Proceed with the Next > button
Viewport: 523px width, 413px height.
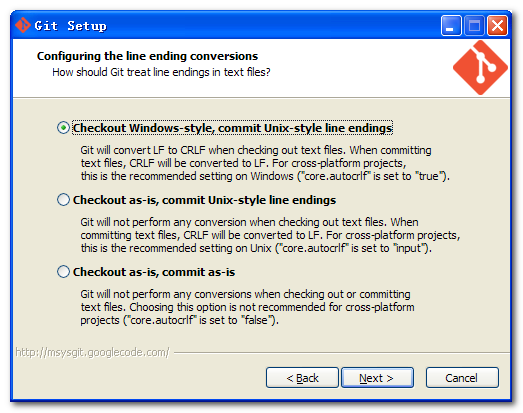377,378
